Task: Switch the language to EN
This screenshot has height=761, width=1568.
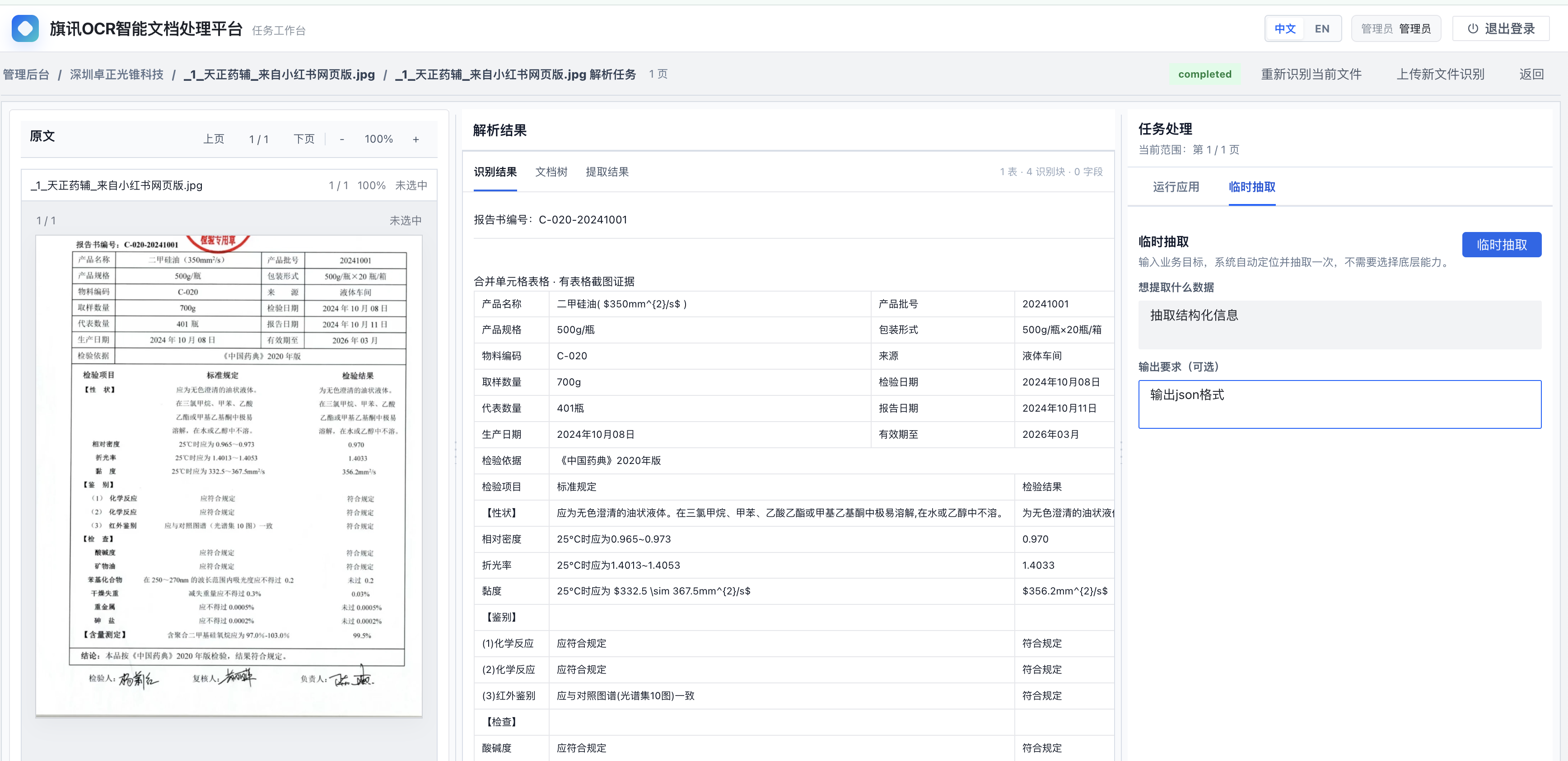Action: [x=1321, y=28]
